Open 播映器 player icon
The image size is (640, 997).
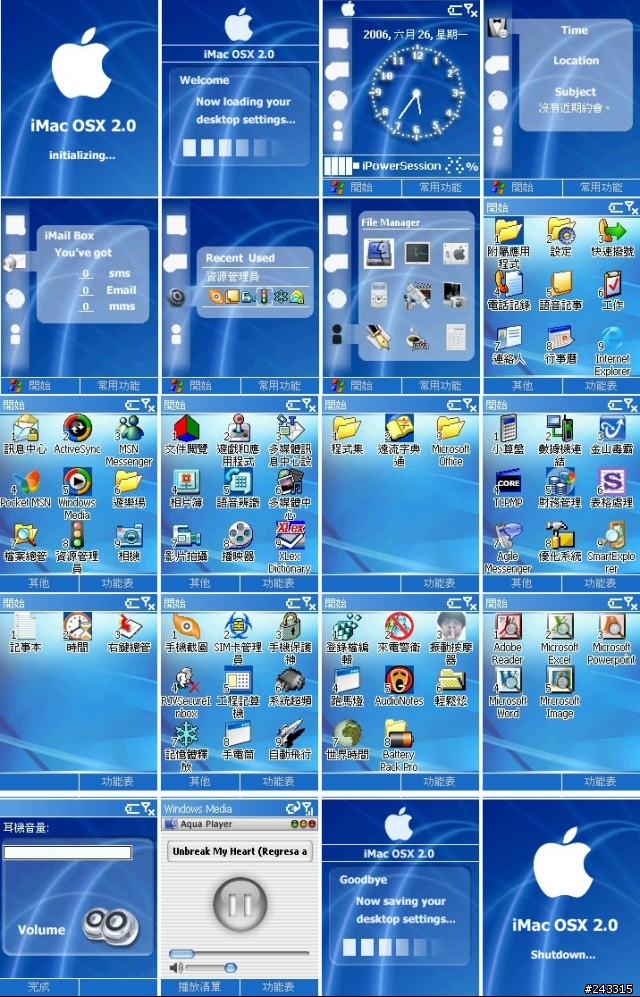click(x=238, y=536)
